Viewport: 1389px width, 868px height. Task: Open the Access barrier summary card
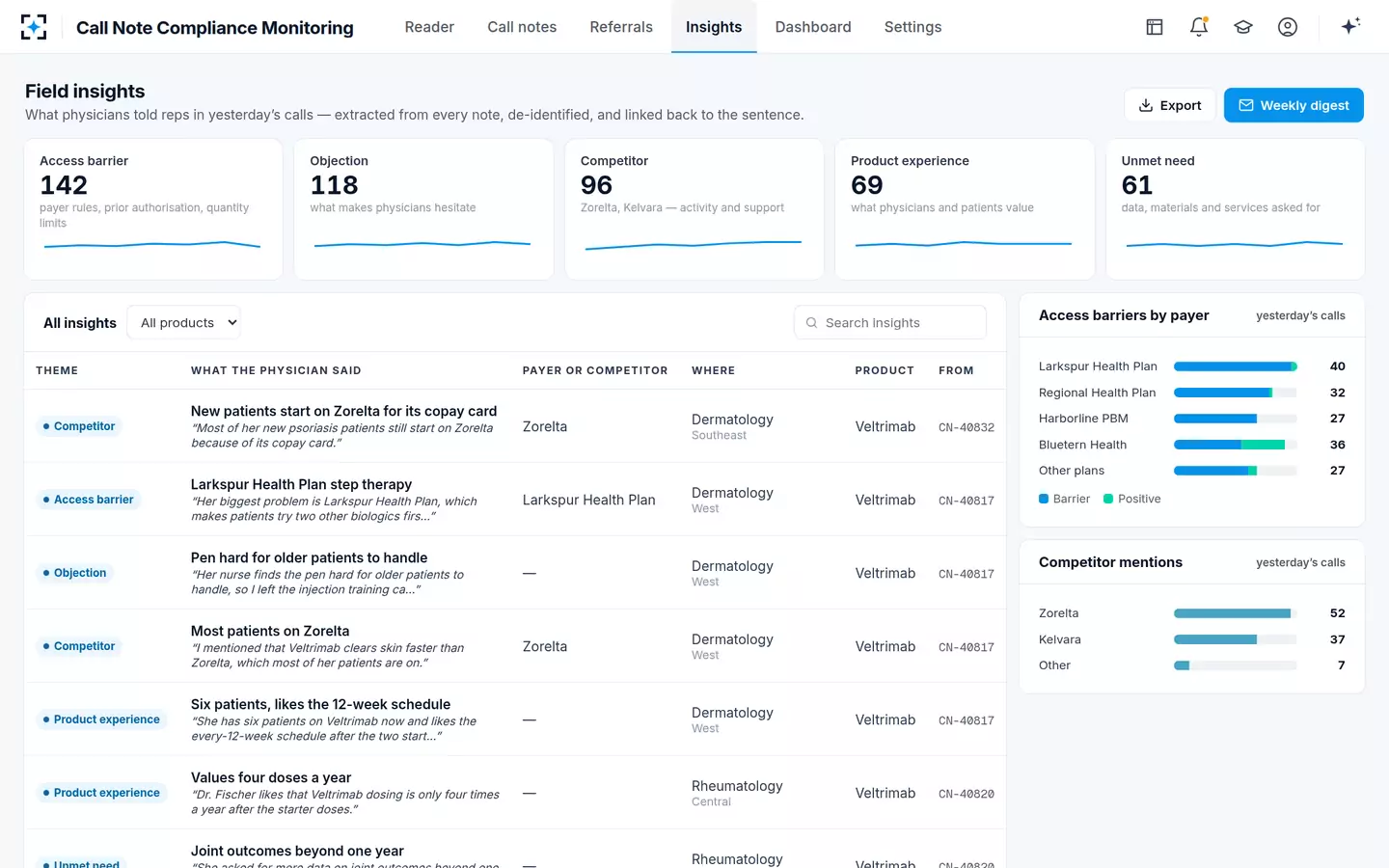(x=153, y=209)
